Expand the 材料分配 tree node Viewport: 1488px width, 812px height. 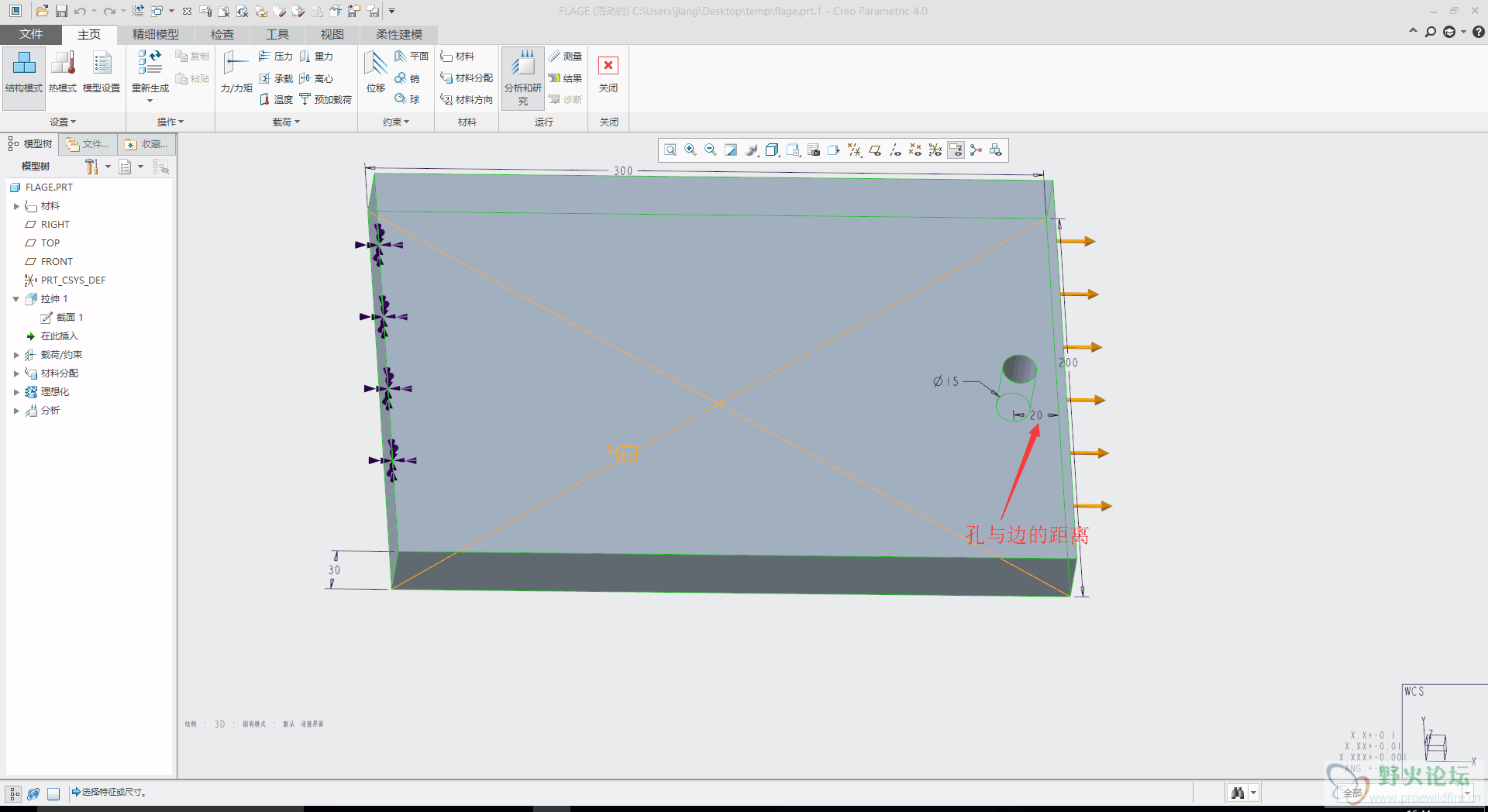(x=16, y=373)
